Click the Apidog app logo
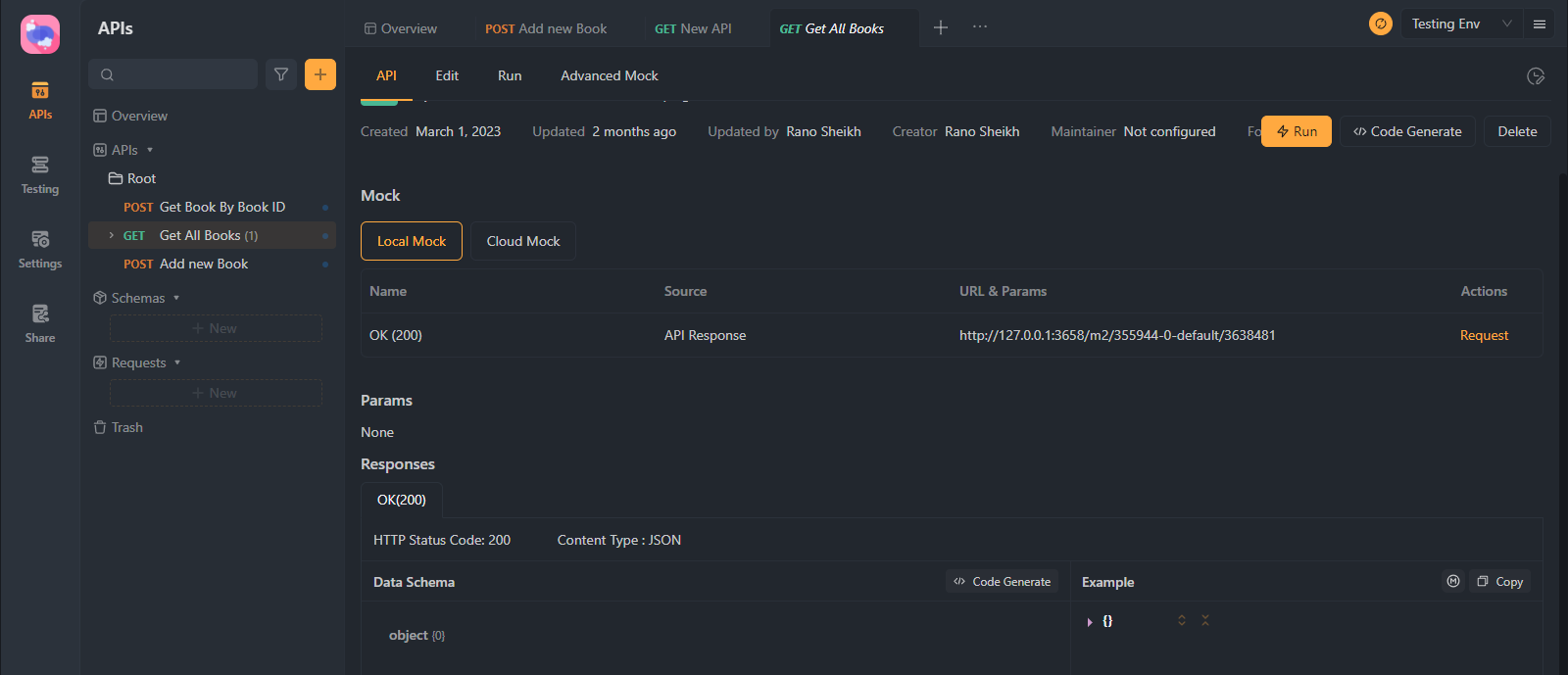 [40, 34]
